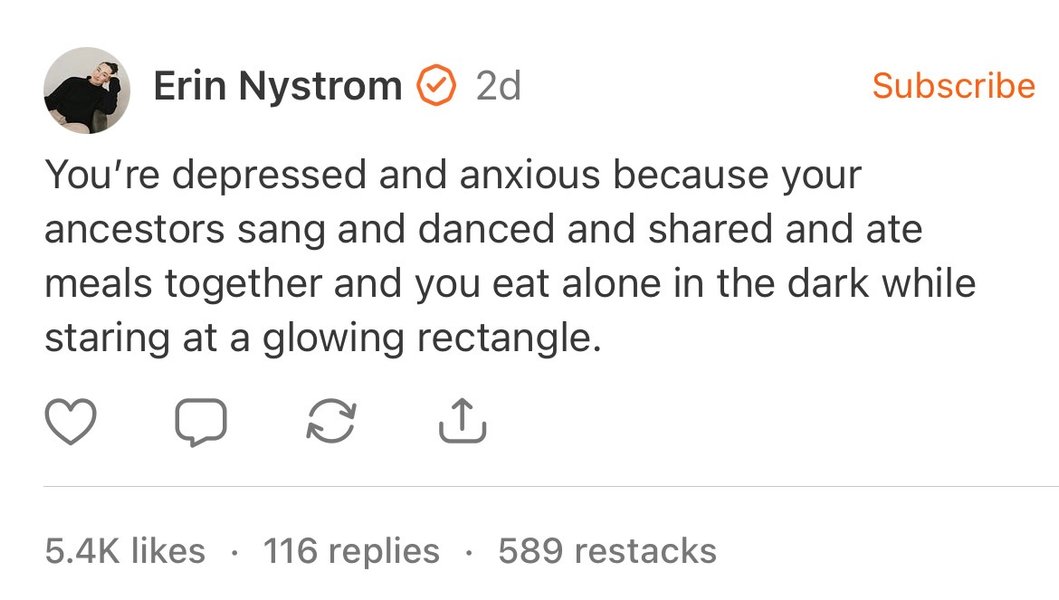The width and height of the screenshot is (1059, 600).
Task: Click "meals together" in the post text
Action: (x=183, y=284)
